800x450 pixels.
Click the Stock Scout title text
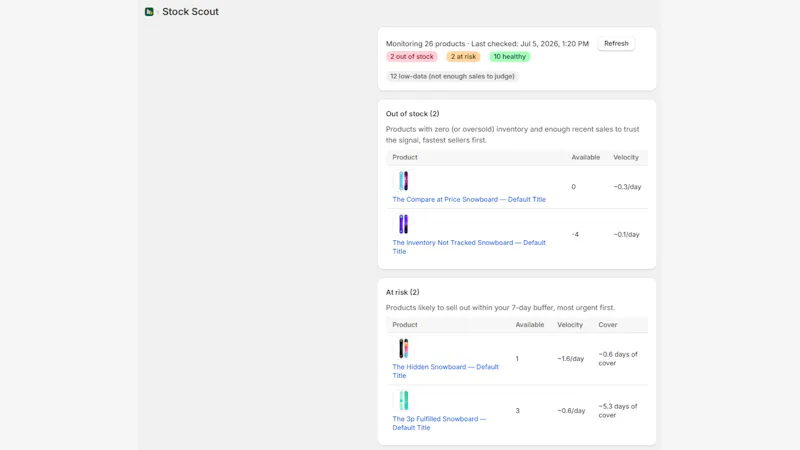click(x=190, y=12)
